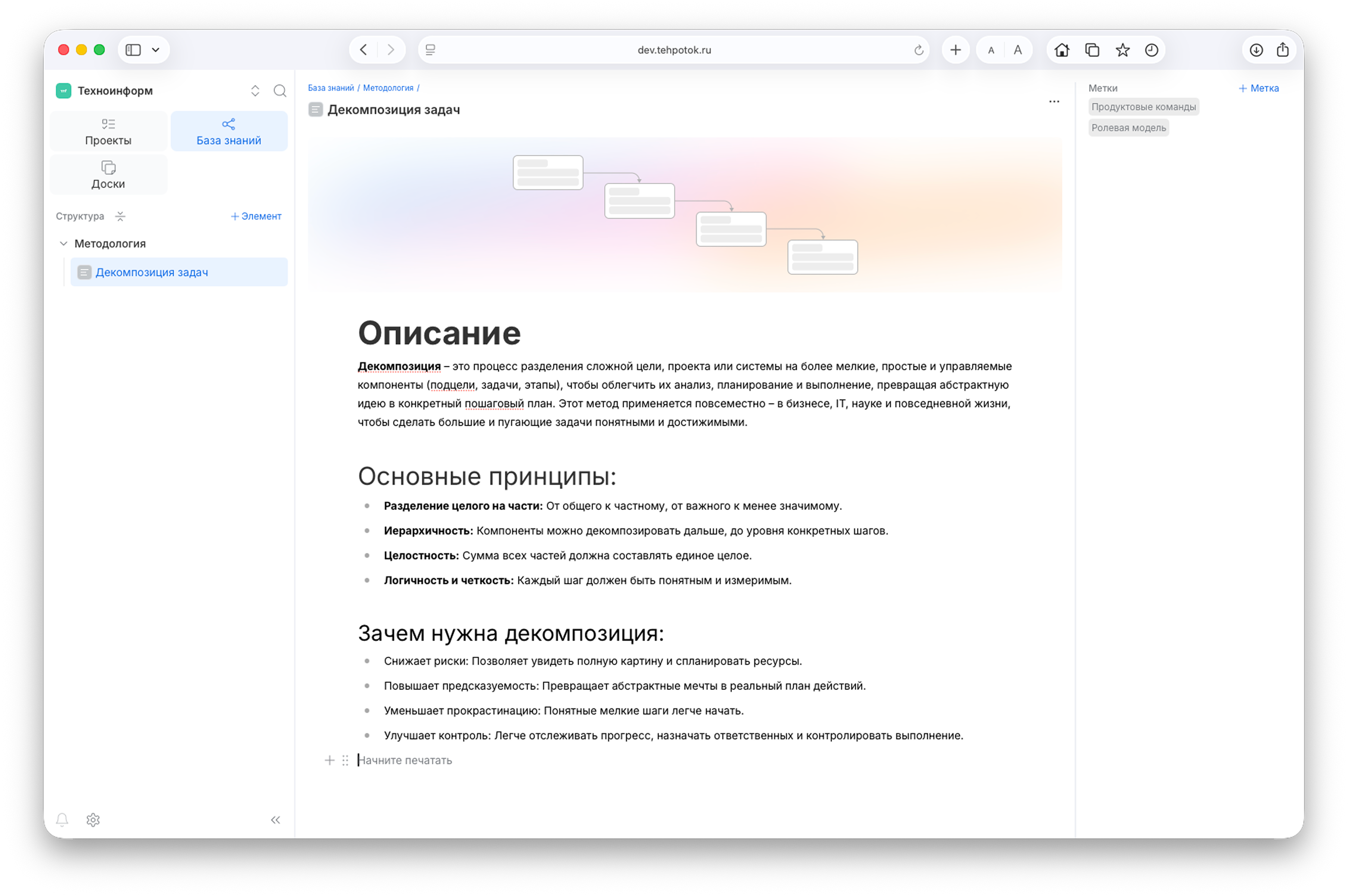Open the Техноинформ workspace switcher
This screenshot has width=1348, height=896.
(255, 91)
